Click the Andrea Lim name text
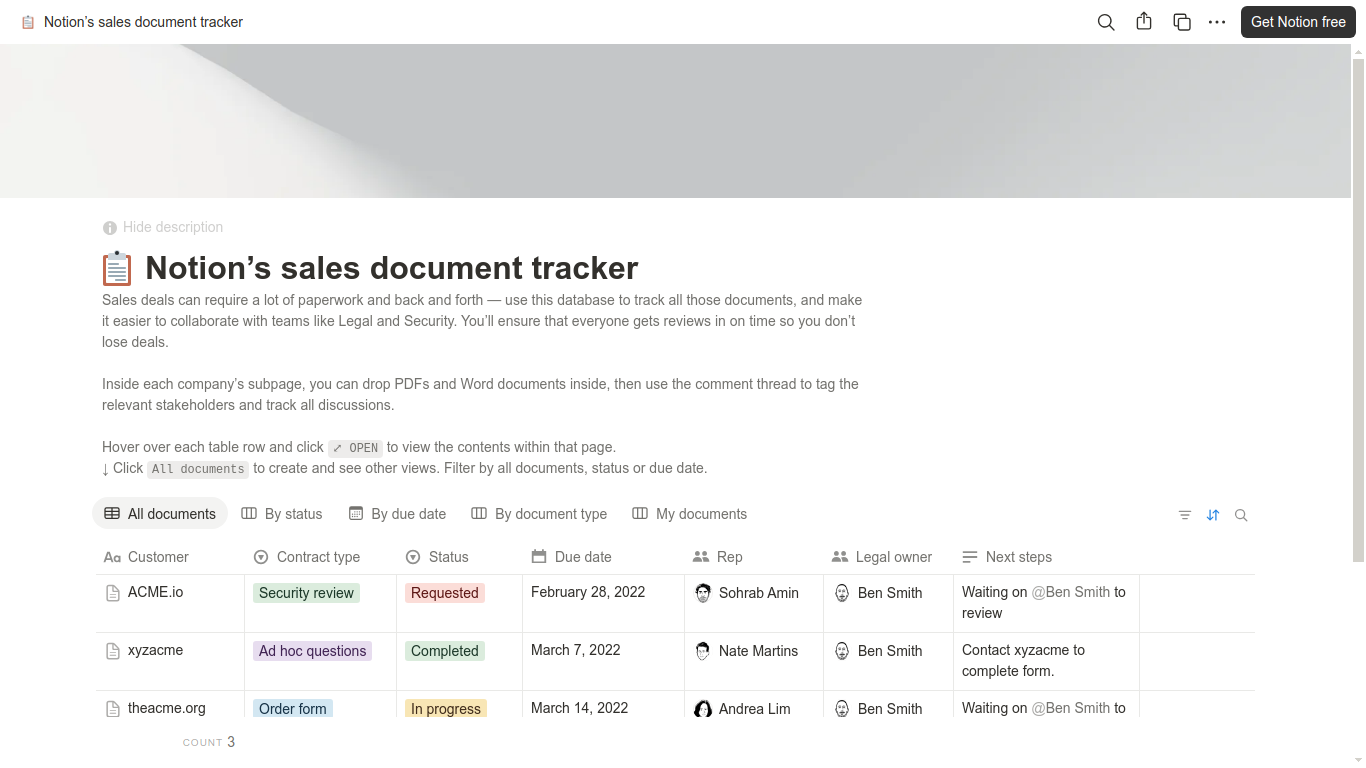Viewport: 1366px width, 768px height. (x=755, y=709)
